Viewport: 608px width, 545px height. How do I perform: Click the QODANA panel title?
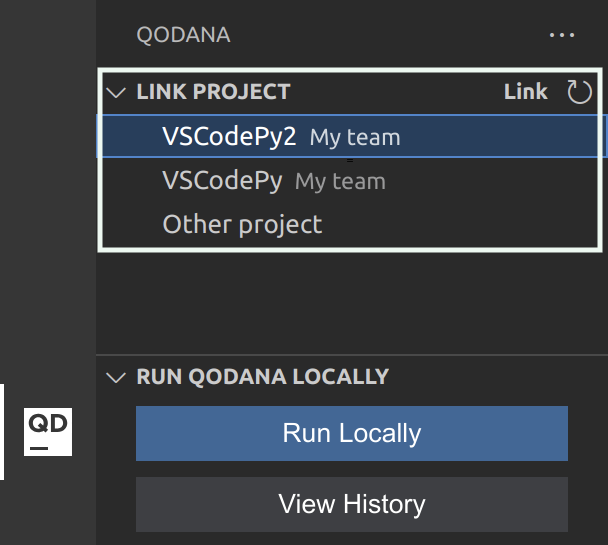tap(183, 35)
